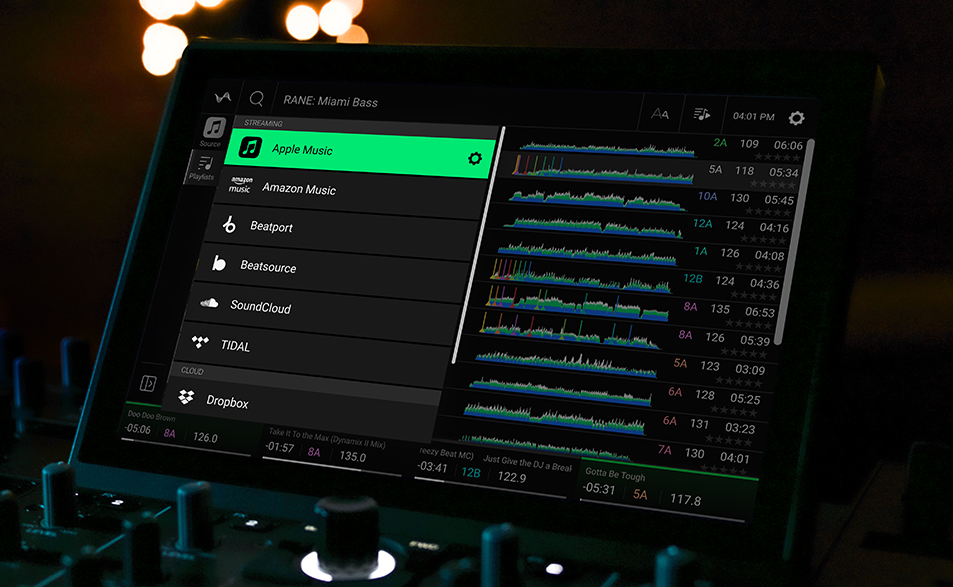
Task: Open search with the magnifier icon
Action: (x=256, y=98)
